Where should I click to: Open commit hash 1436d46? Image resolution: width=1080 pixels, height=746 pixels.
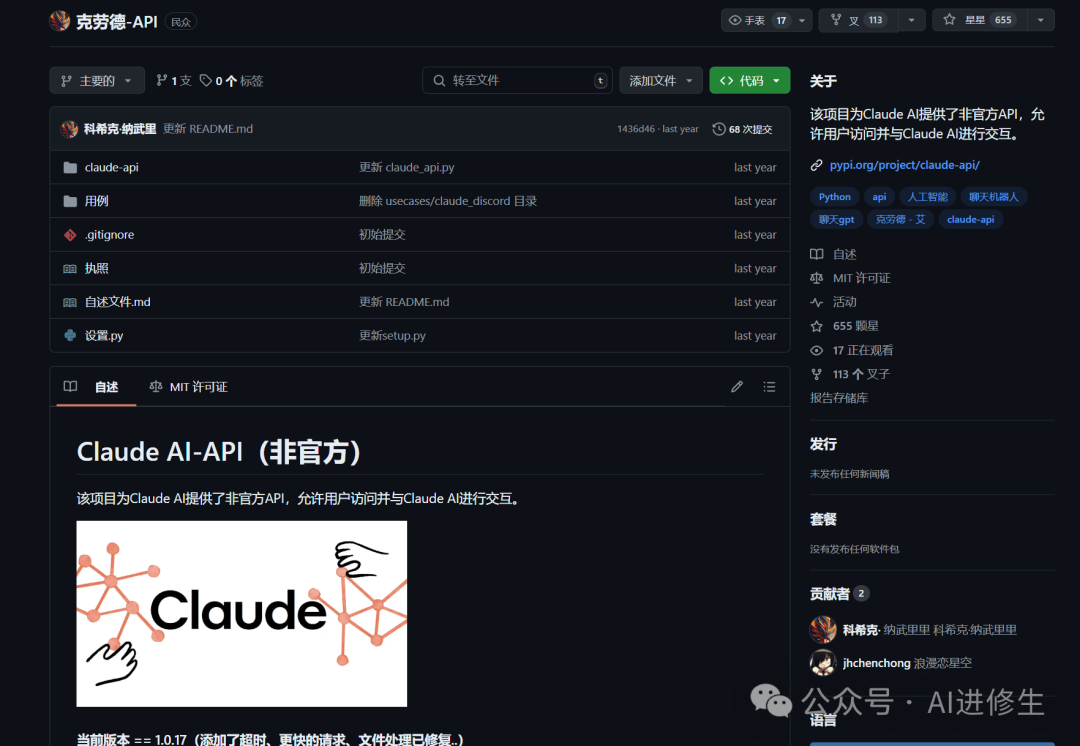[x=636, y=129]
